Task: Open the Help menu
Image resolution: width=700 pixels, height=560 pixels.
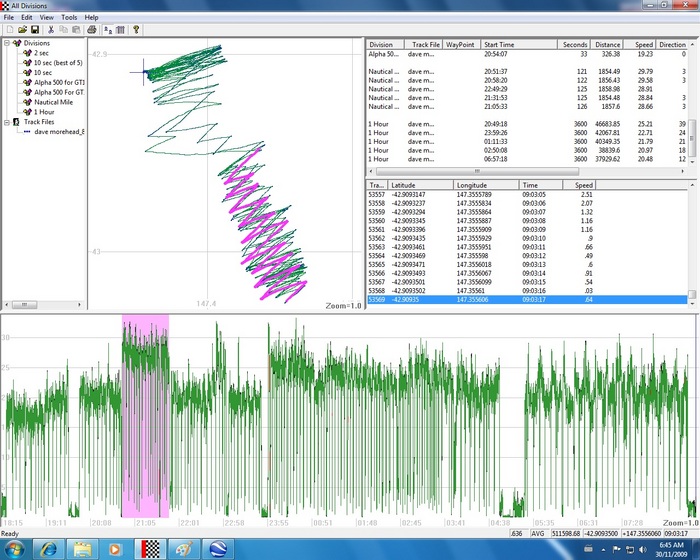Action: 91,17
